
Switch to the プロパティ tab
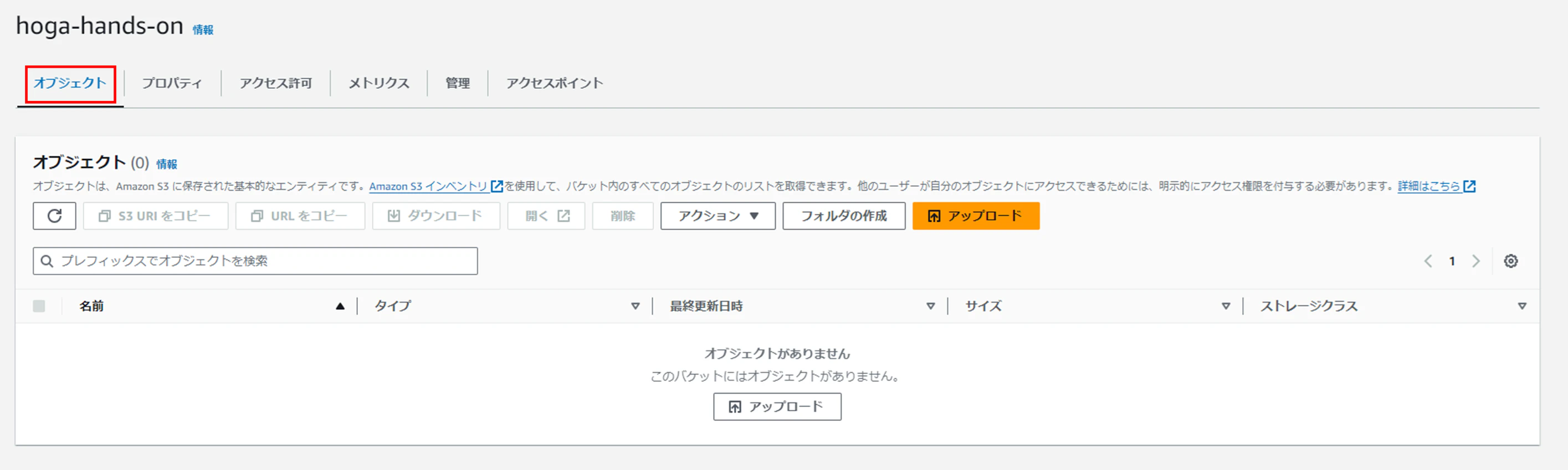[x=172, y=83]
